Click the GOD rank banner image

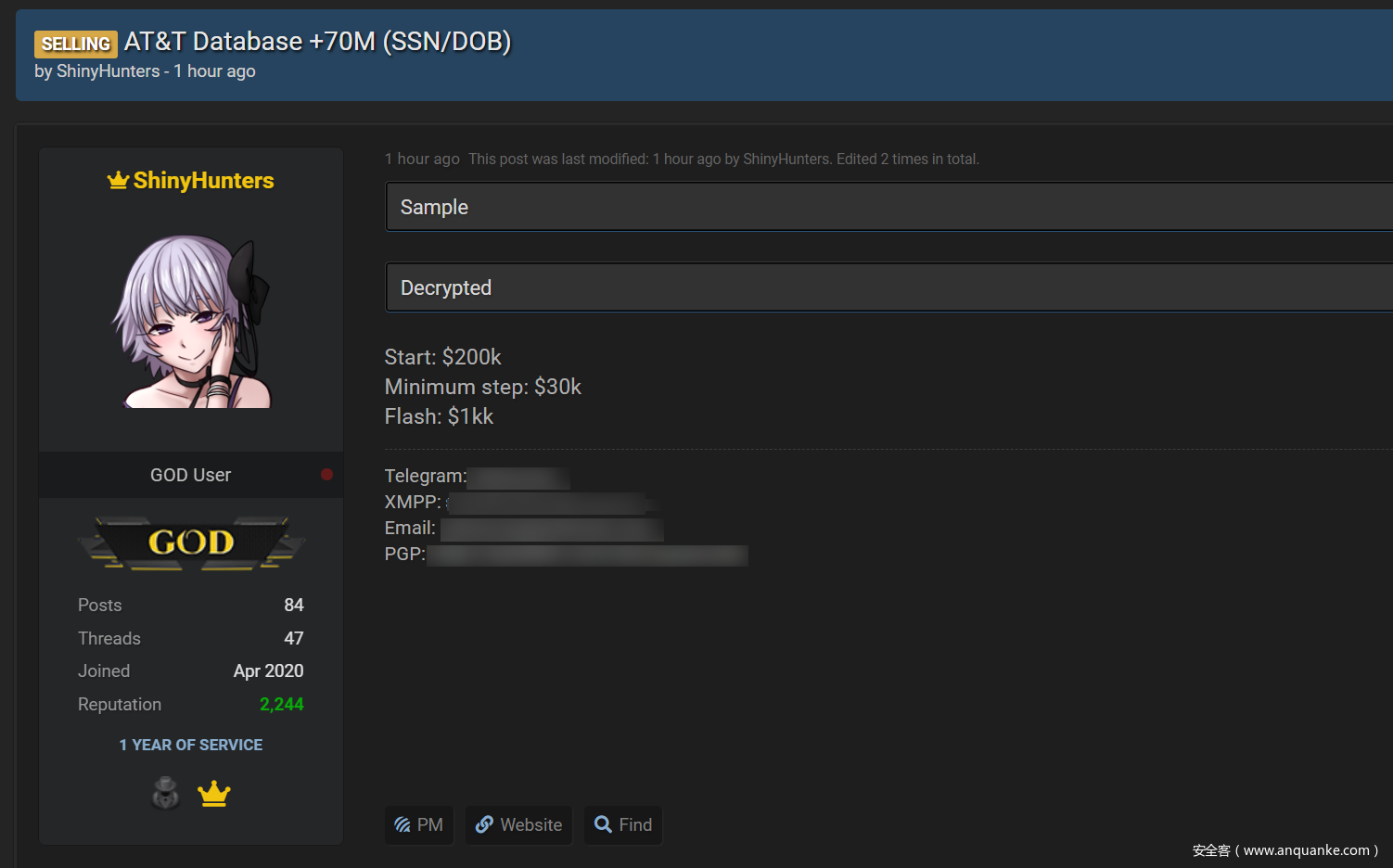click(x=191, y=542)
